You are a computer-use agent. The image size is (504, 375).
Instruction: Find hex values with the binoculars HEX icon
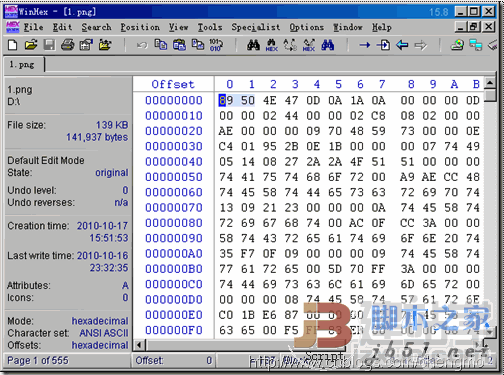[272, 45]
